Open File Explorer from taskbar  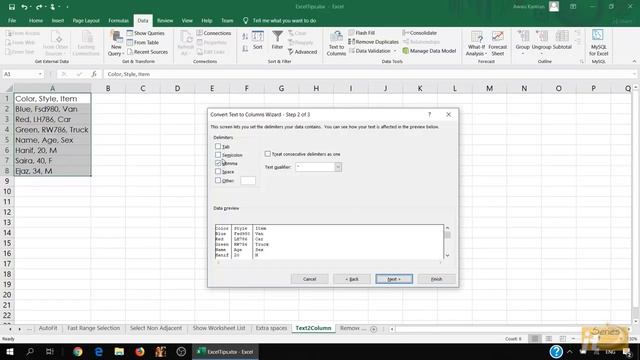(119, 351)
